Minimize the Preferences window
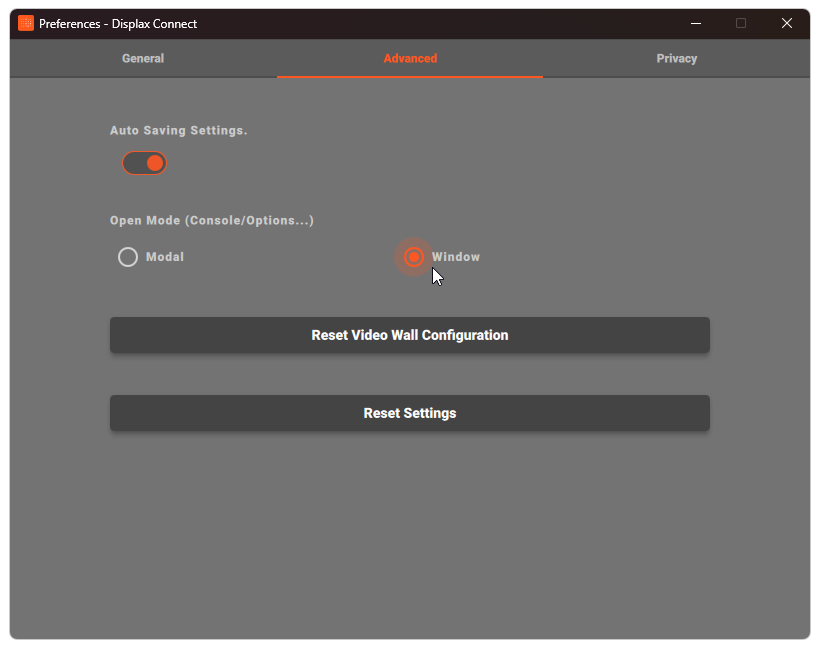820x651 pixels. pos(696,23)
